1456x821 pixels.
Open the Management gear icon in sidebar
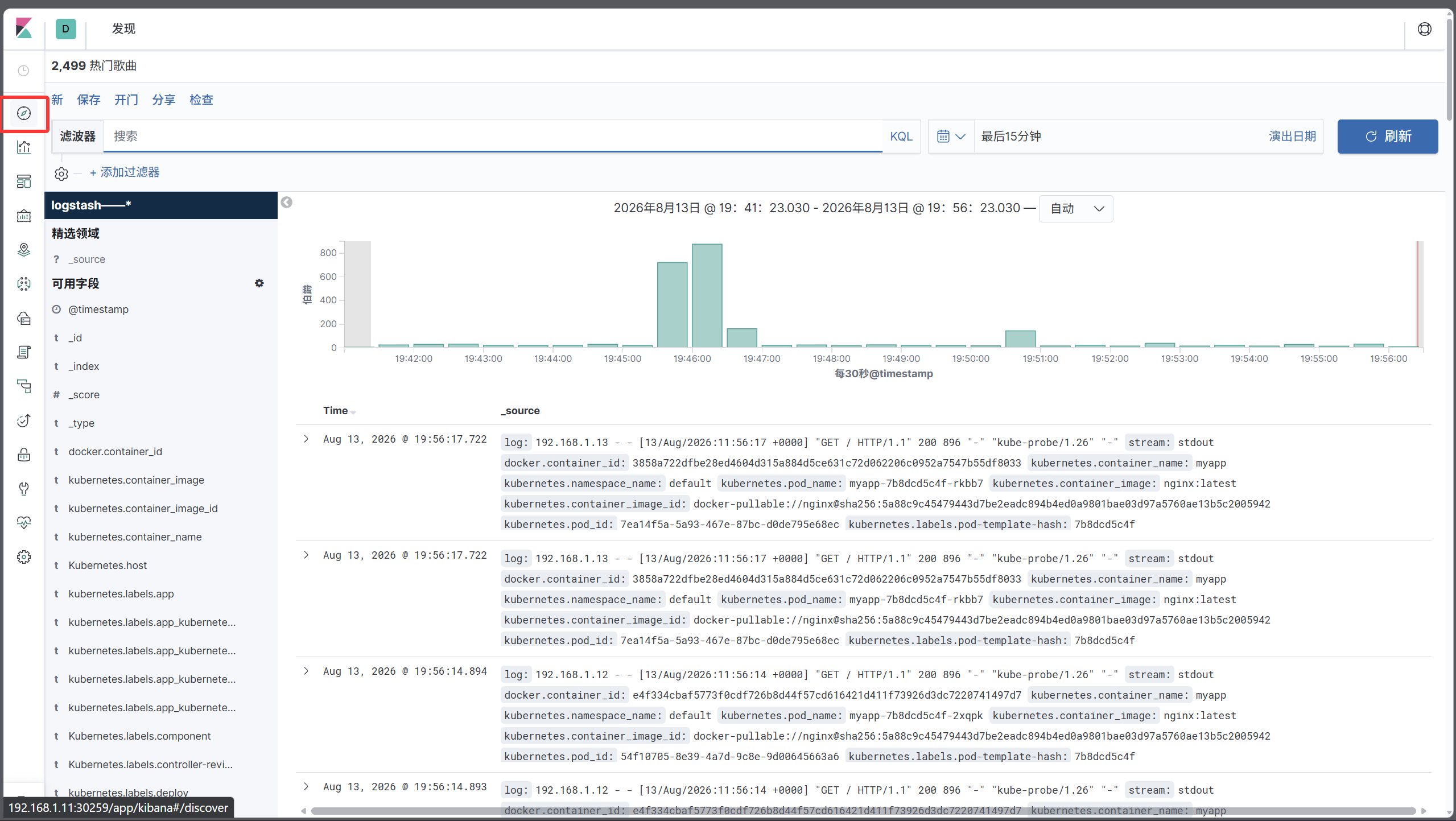coord(24,557)
